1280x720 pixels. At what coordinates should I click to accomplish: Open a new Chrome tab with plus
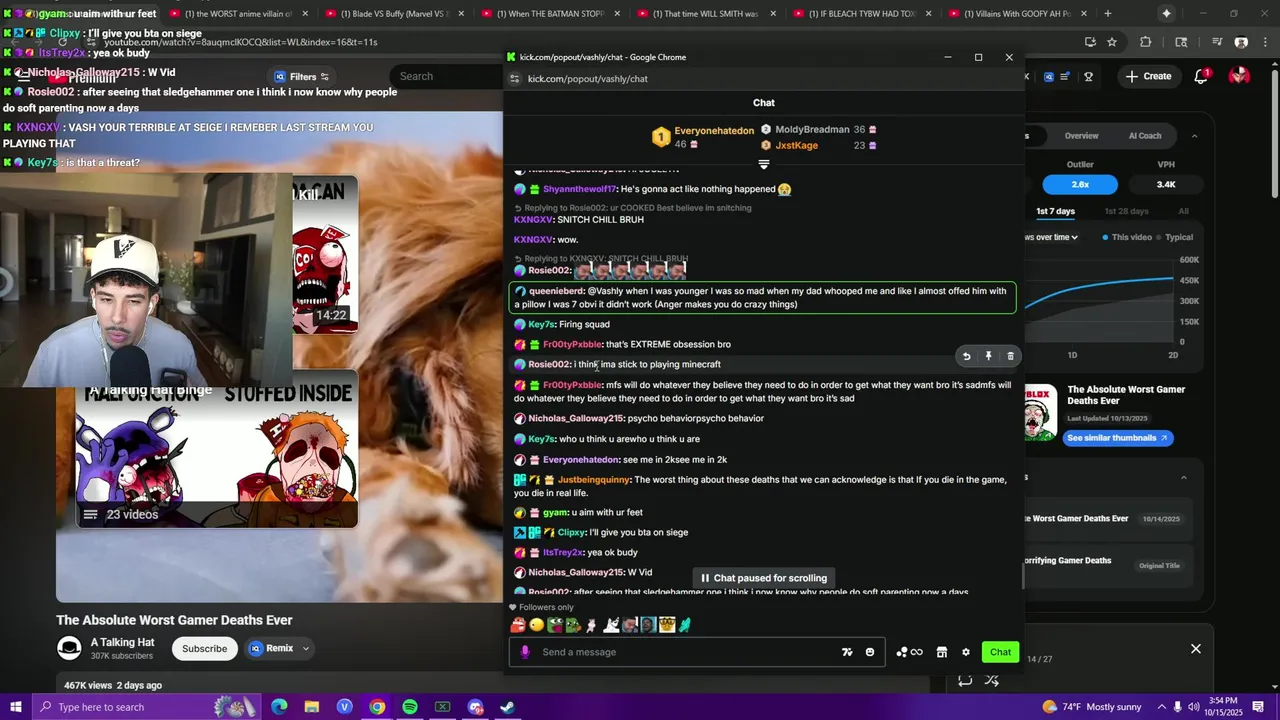[1107, 14]
